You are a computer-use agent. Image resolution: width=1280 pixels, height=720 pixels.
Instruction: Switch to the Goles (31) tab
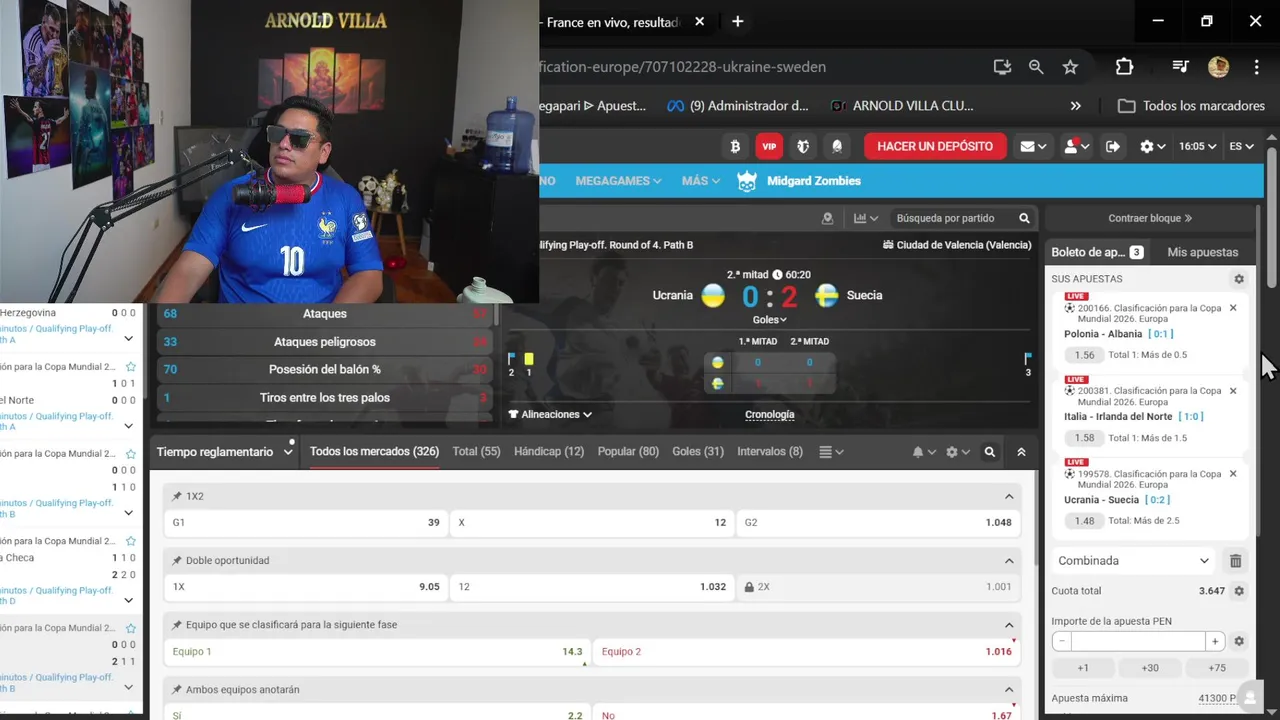tap(698, 452)
